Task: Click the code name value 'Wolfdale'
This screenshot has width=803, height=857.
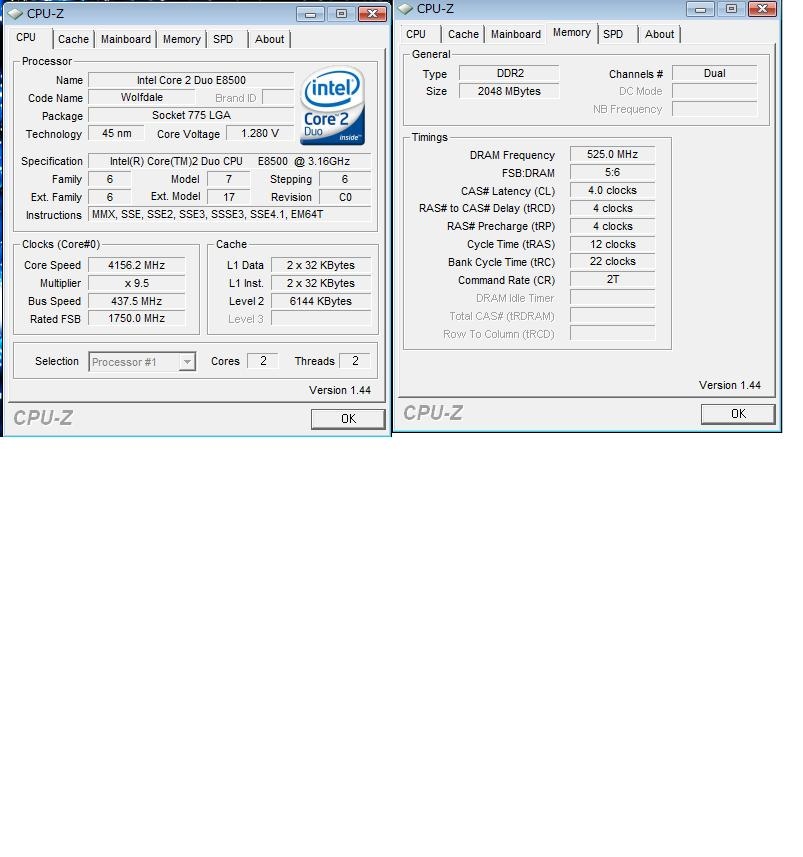Action: (142, 97)
